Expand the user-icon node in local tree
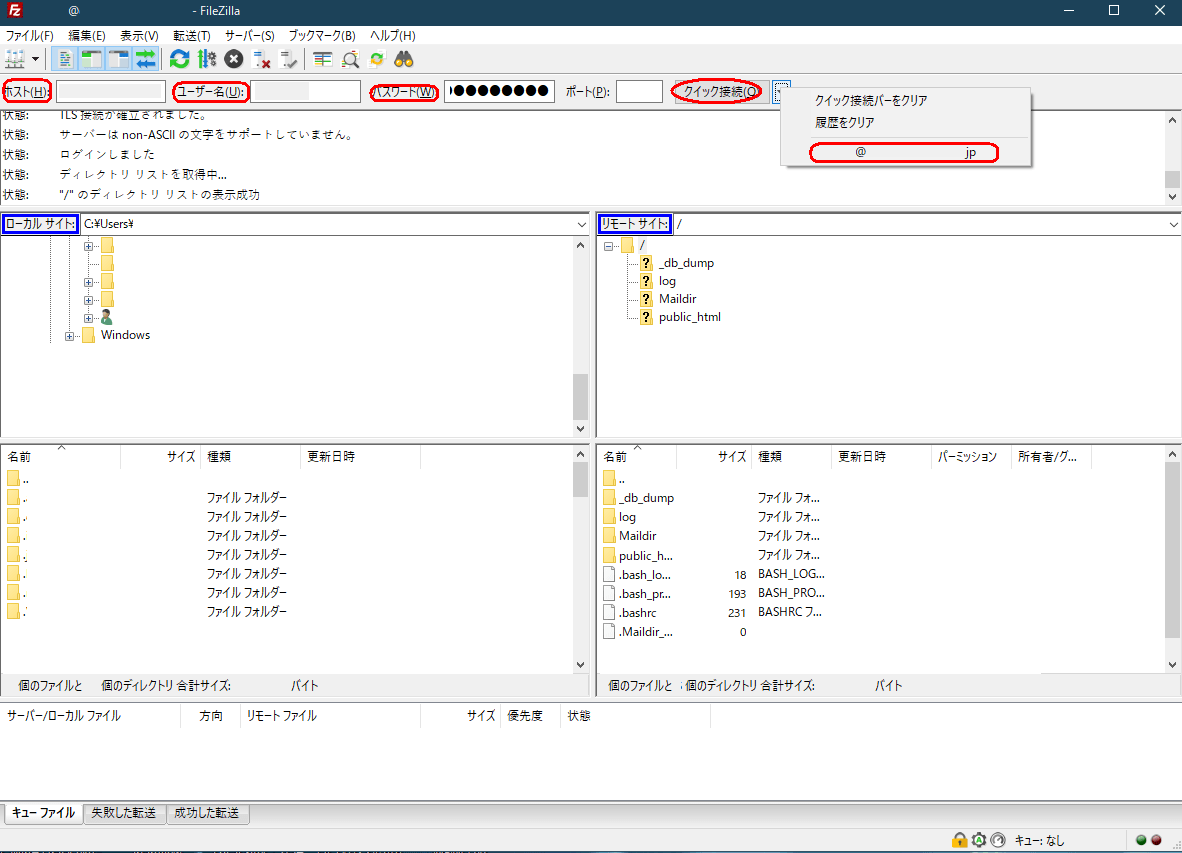This screenshot has width=1182, height=853. point(88,318)
